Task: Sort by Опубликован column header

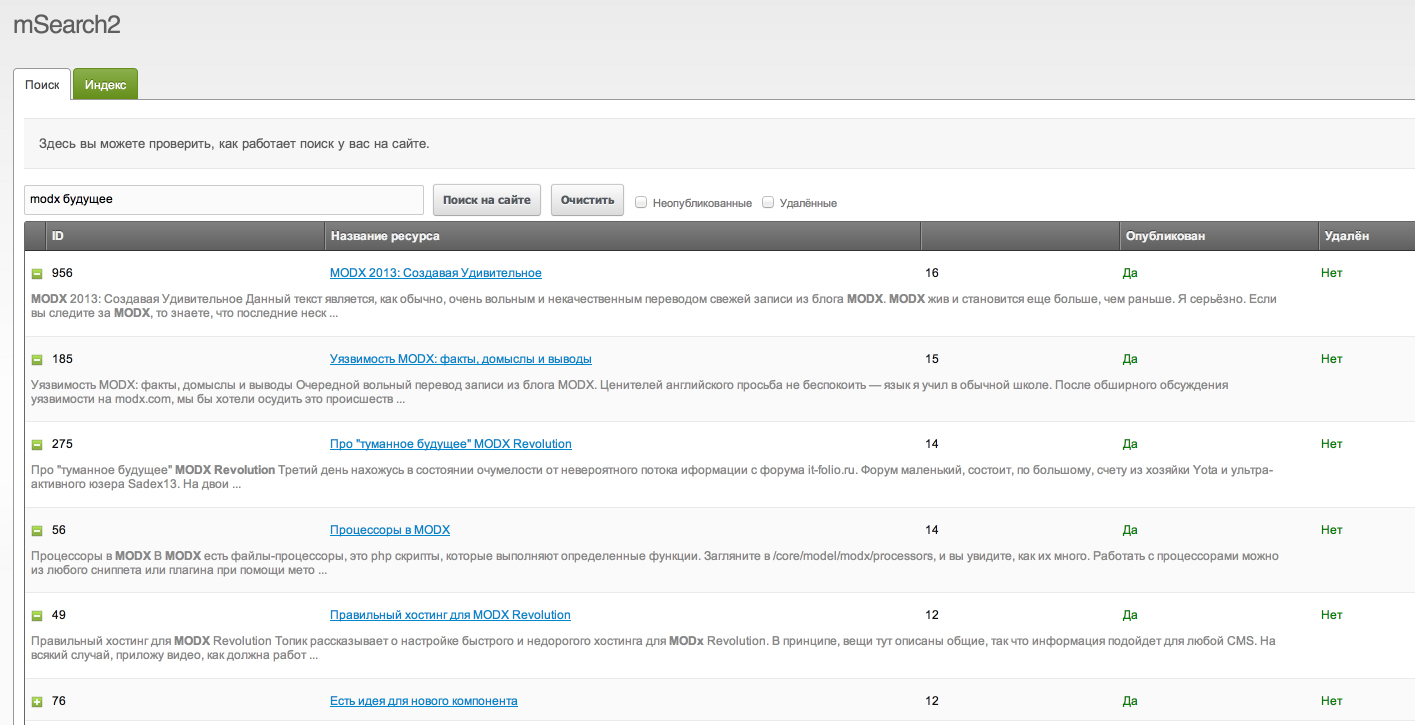Action: click(1219, 236)
